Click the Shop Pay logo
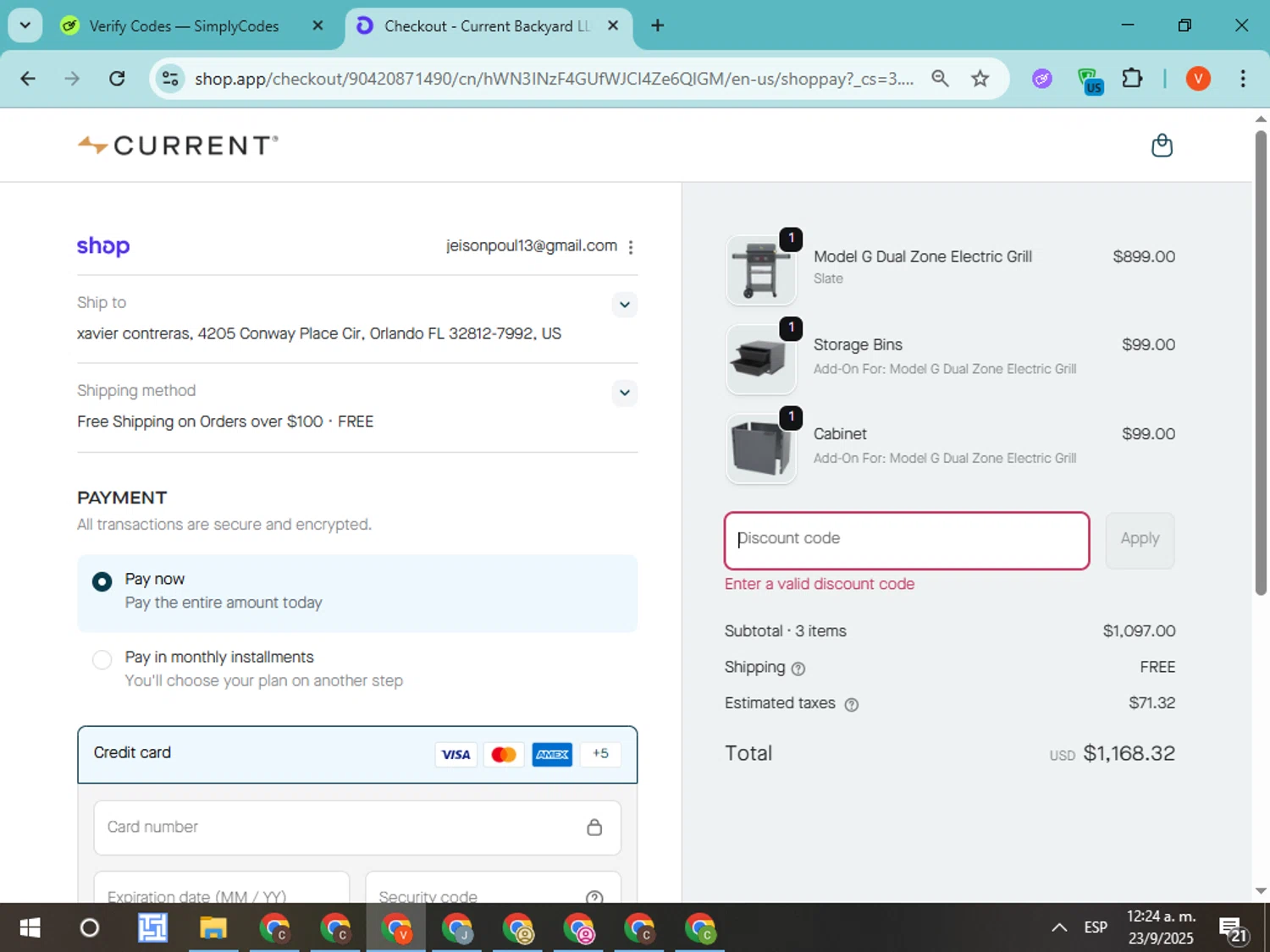Image resolution: width=1270 pixels, height=952 pixels. coord(103,246)
